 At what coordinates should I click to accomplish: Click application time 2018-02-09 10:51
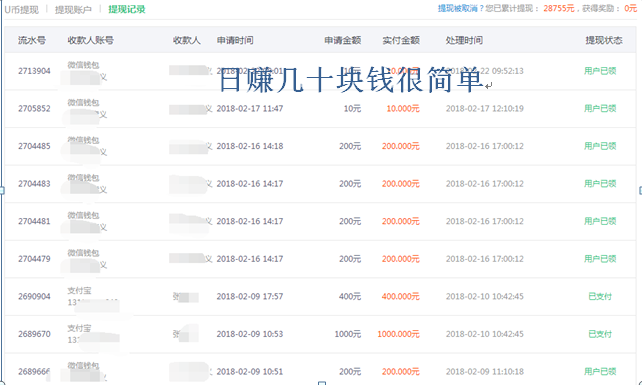(x=250, y=371)
